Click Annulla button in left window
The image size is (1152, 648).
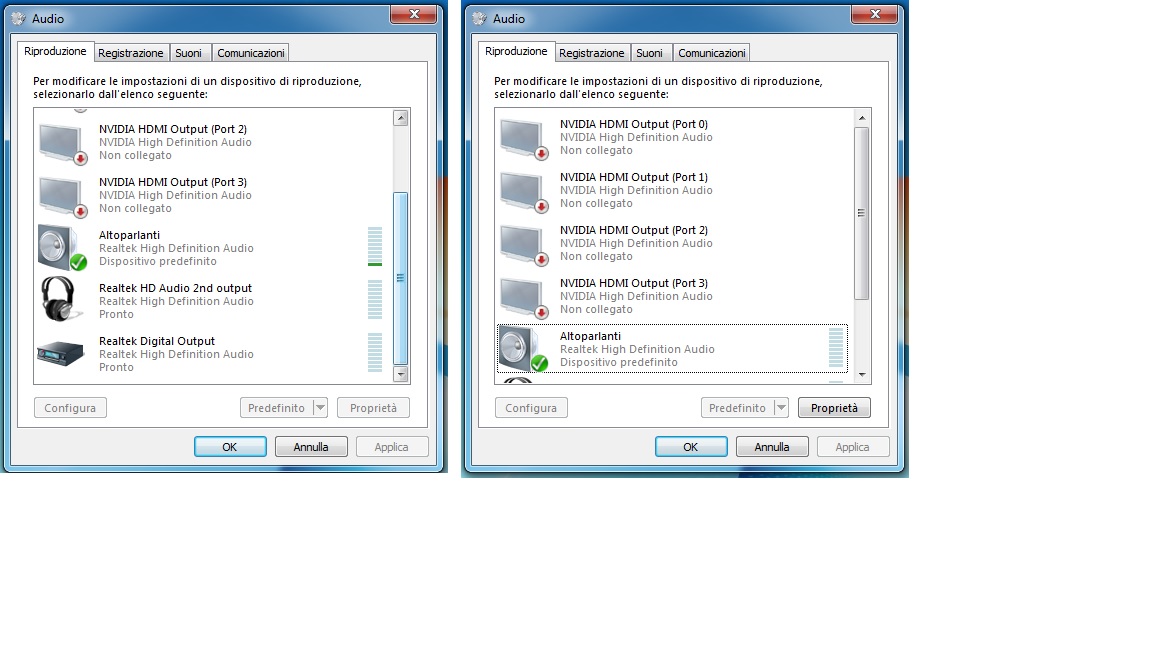pos(311,447)
